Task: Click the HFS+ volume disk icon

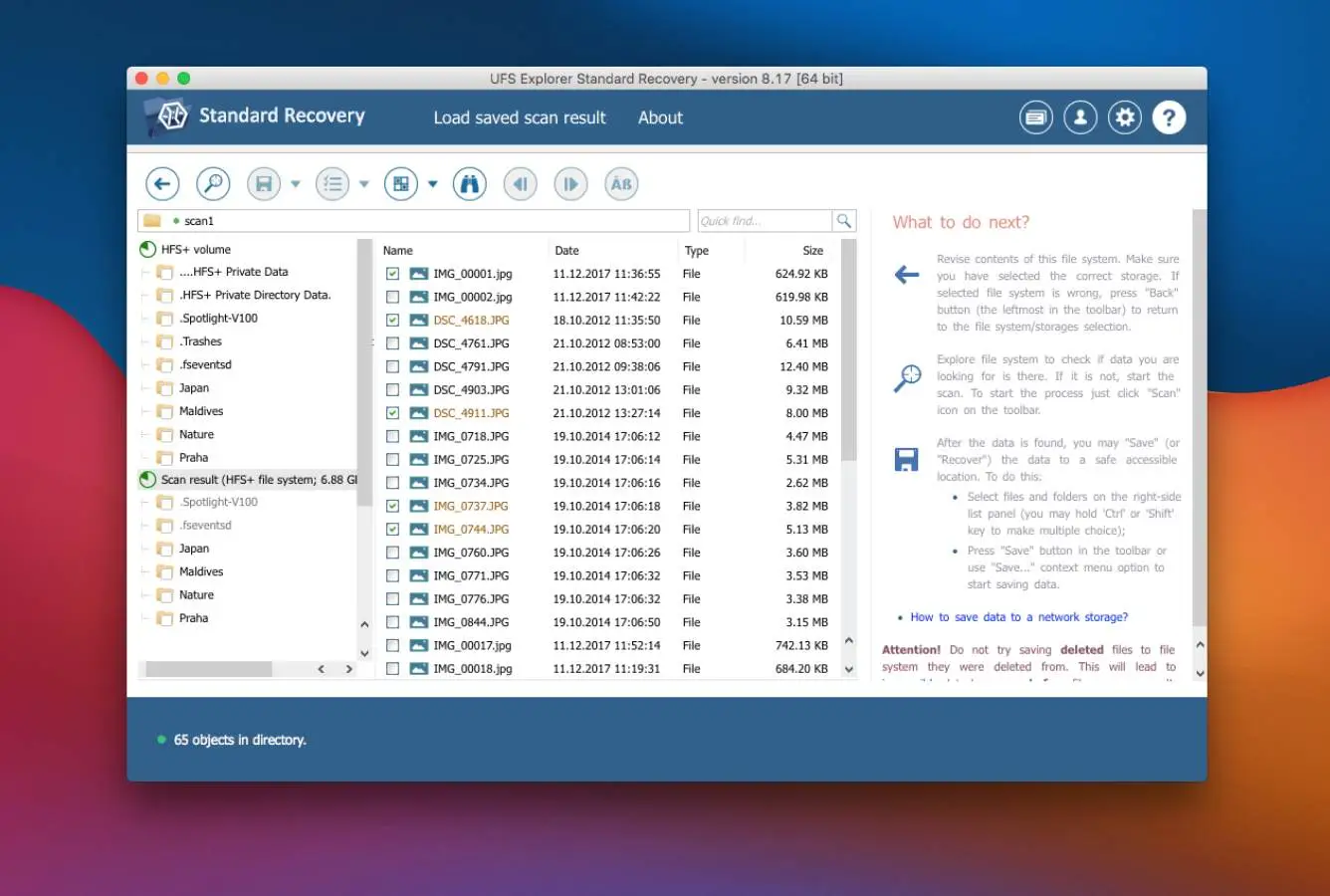Action: [x=147, y=249]
